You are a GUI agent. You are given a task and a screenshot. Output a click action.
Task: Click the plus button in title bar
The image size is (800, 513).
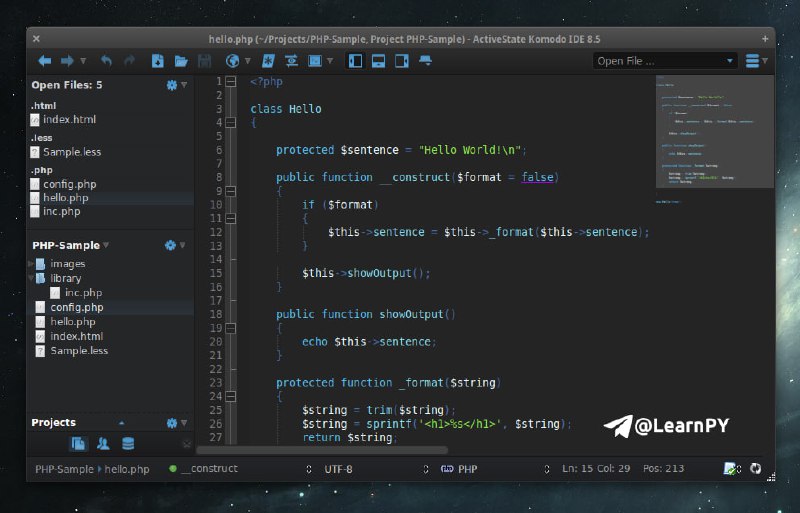[x=765, y=39]
